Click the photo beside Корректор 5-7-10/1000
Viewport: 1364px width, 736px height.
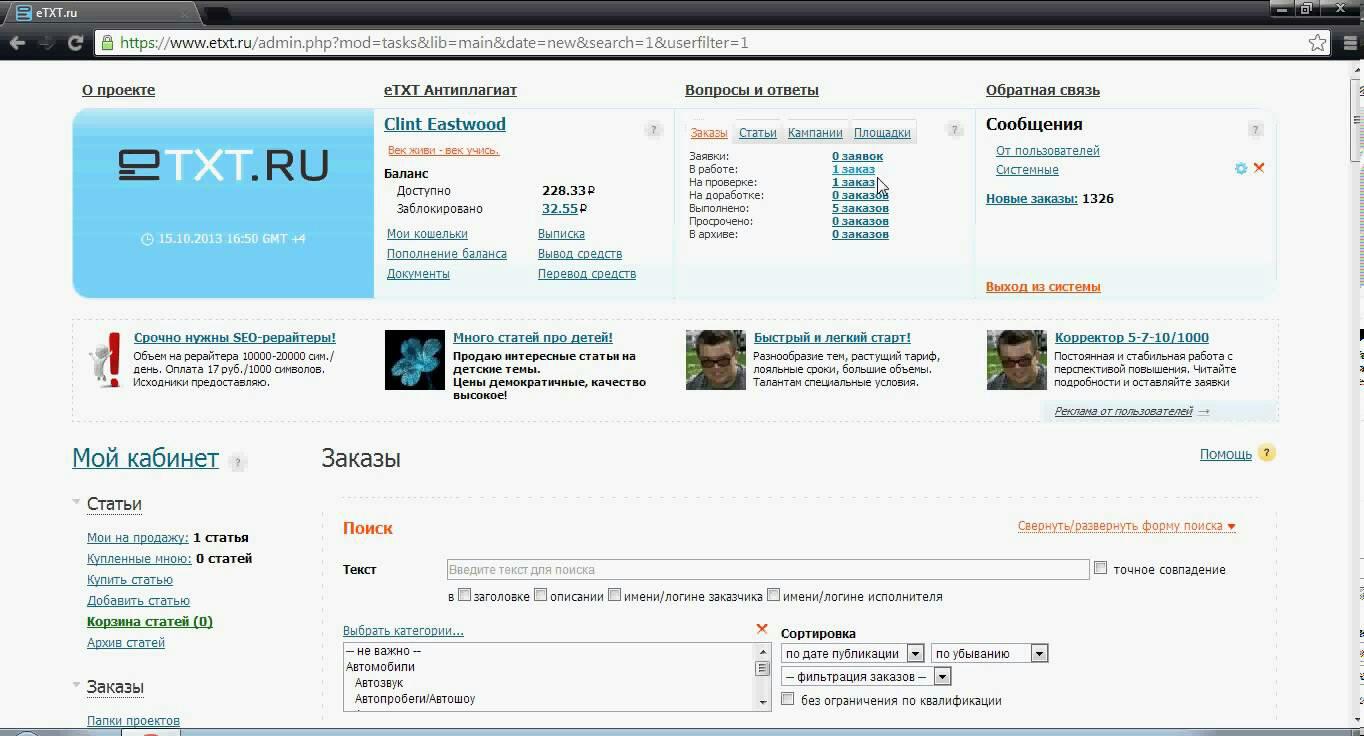1017,360
